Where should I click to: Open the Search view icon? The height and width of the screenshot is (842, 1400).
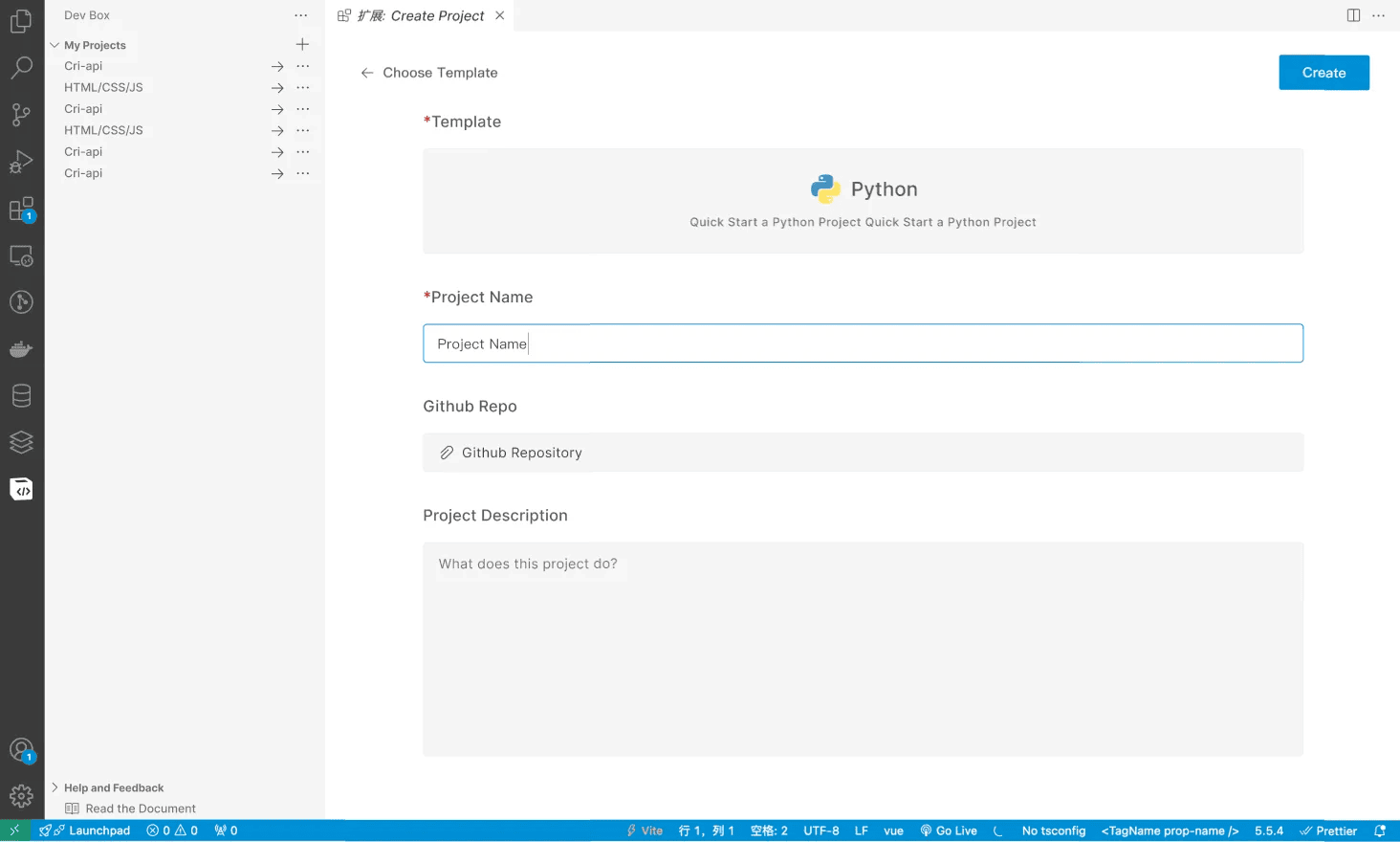(21, 68)
